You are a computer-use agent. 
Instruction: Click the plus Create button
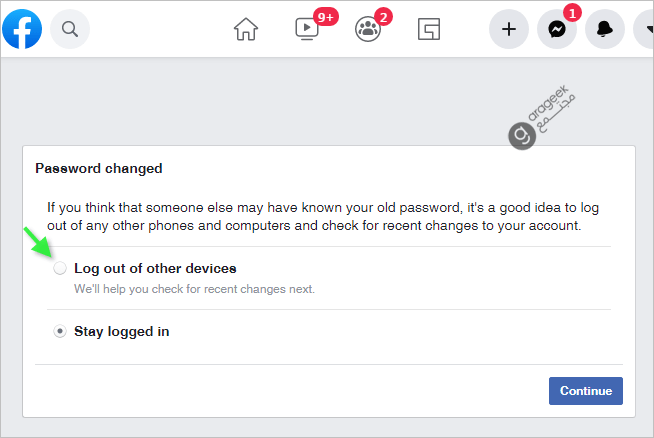click(x=508, y=29)
